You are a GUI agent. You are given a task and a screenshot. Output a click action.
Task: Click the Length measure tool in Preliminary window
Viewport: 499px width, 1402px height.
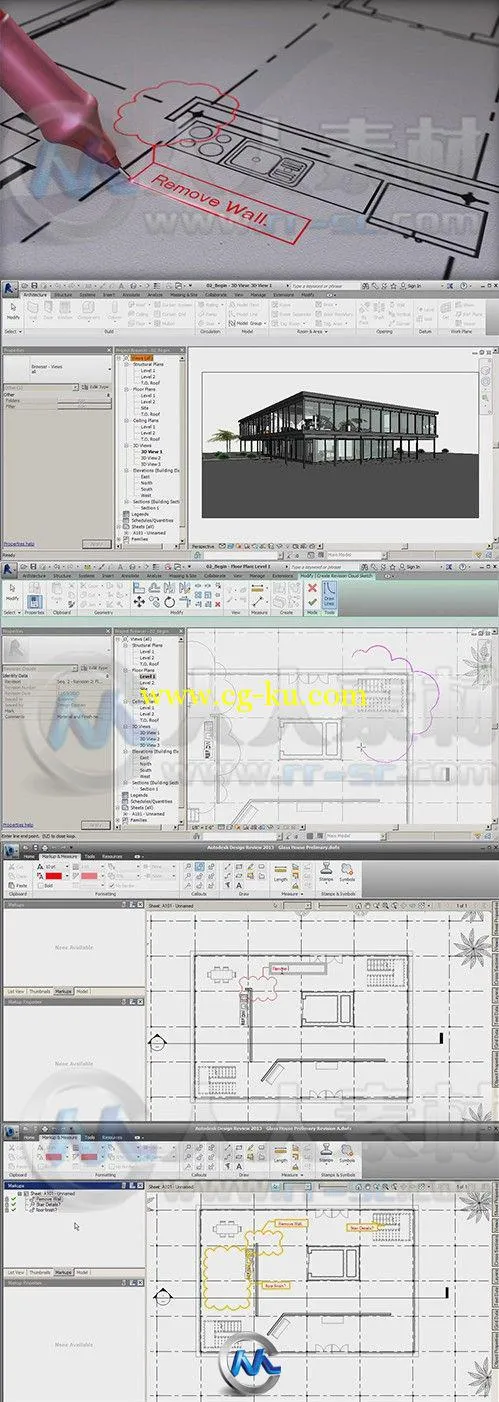tap(280, 871)
